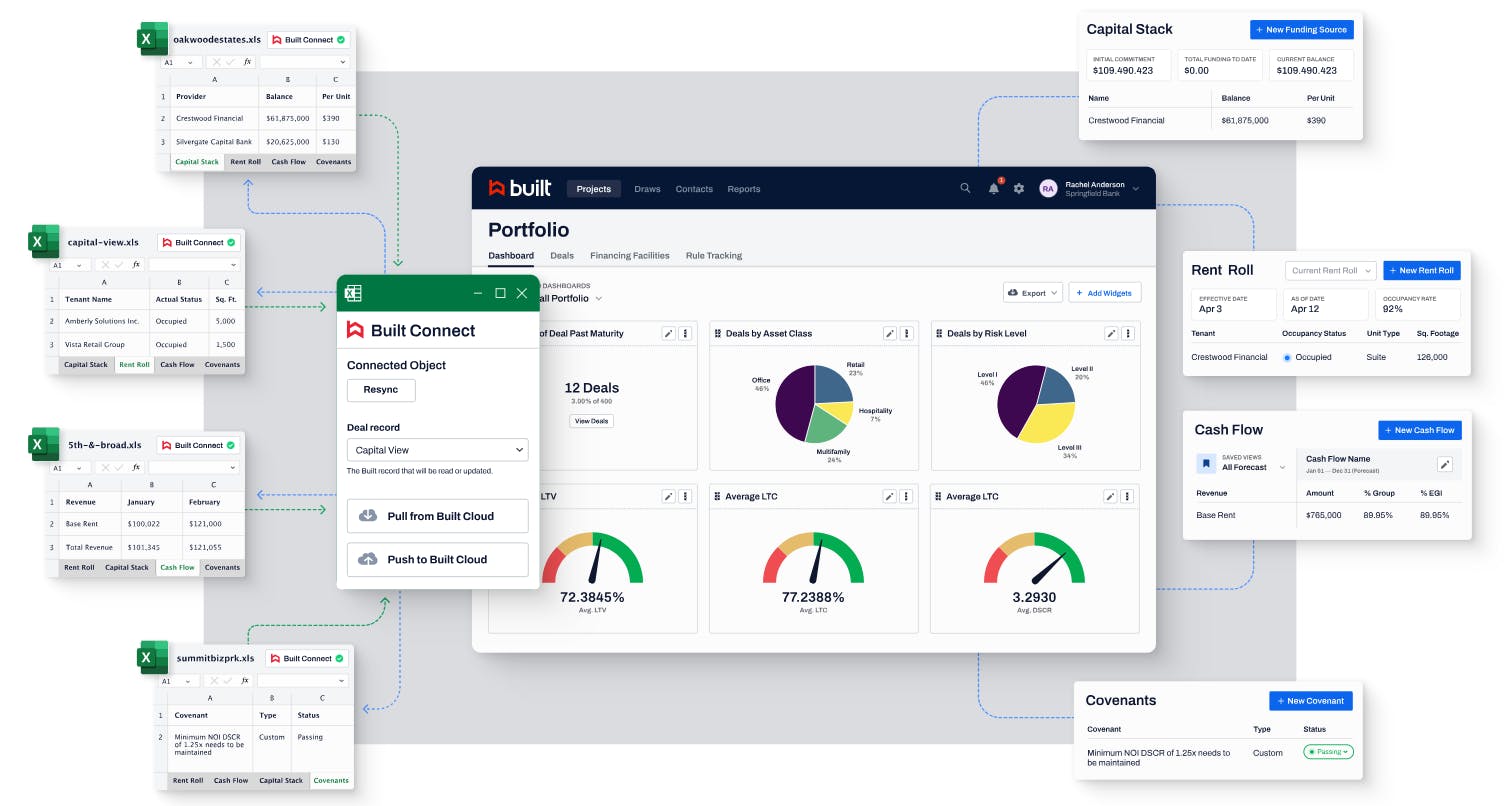The image size is (1507, 806).
Task: Edit the widget showing Avg. DSCR 3.2930
Action: click(1110, 496)
